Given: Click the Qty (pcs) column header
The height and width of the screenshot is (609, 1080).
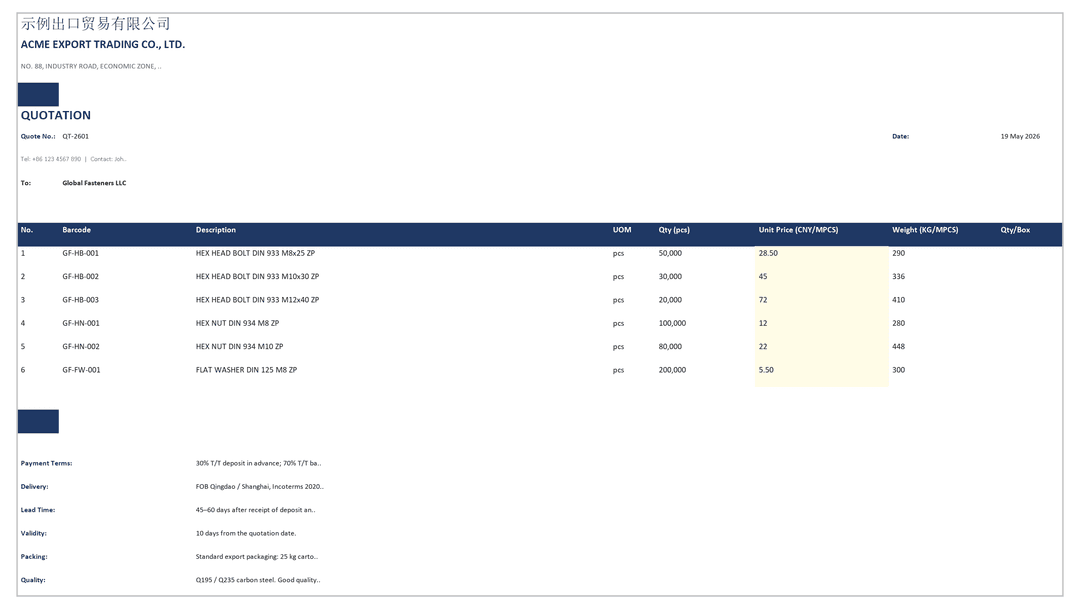Looking at the screenshot, I should pyautogui.click(x=674, y=230).
